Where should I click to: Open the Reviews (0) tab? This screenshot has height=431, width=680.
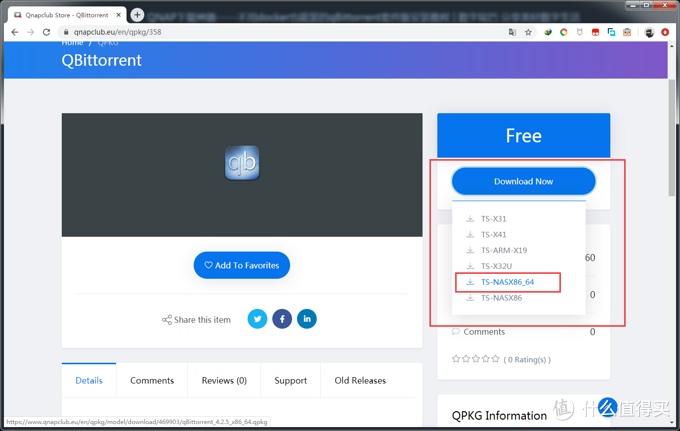coord(224,380)
